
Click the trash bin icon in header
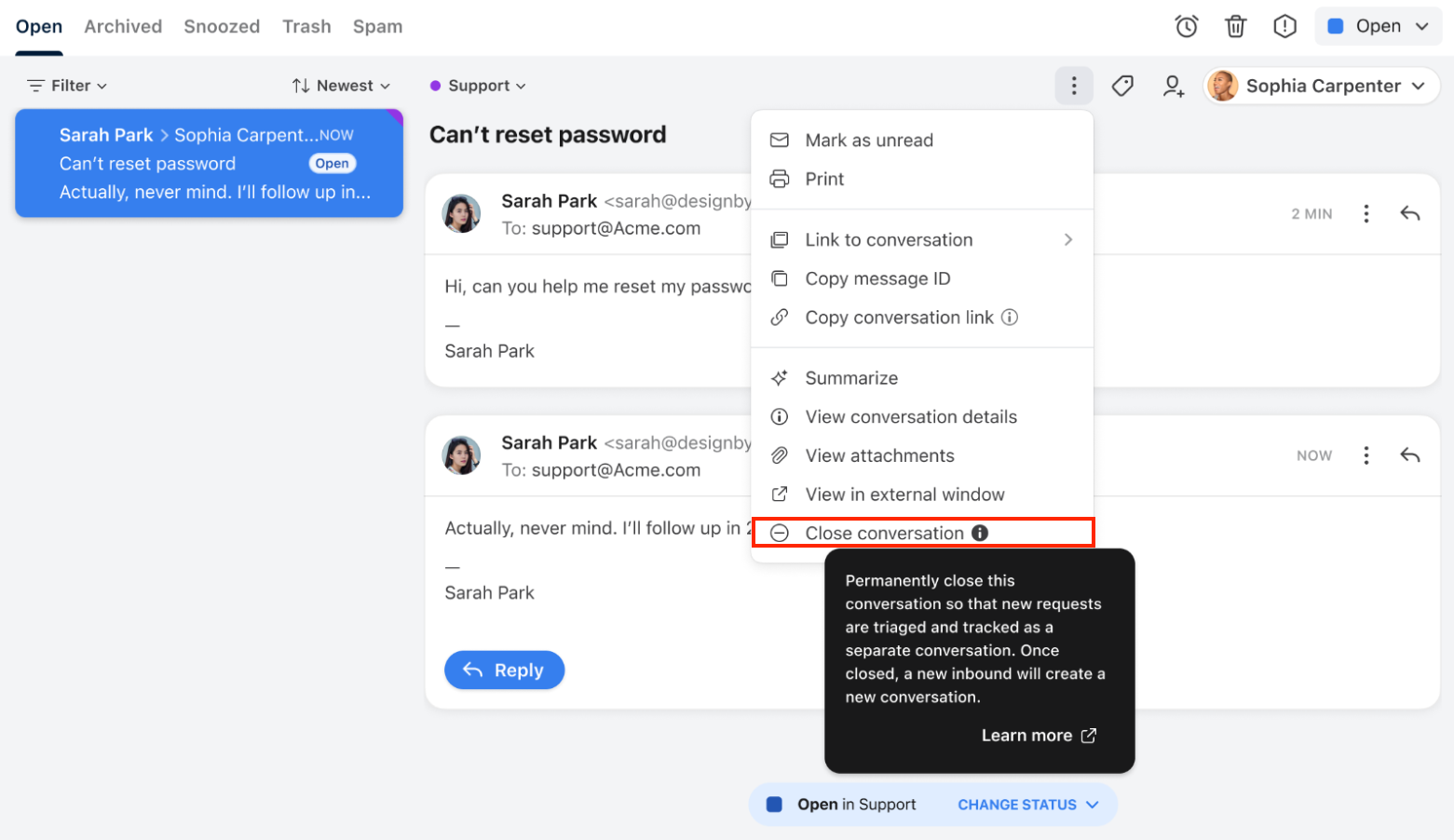(1235, 26)
